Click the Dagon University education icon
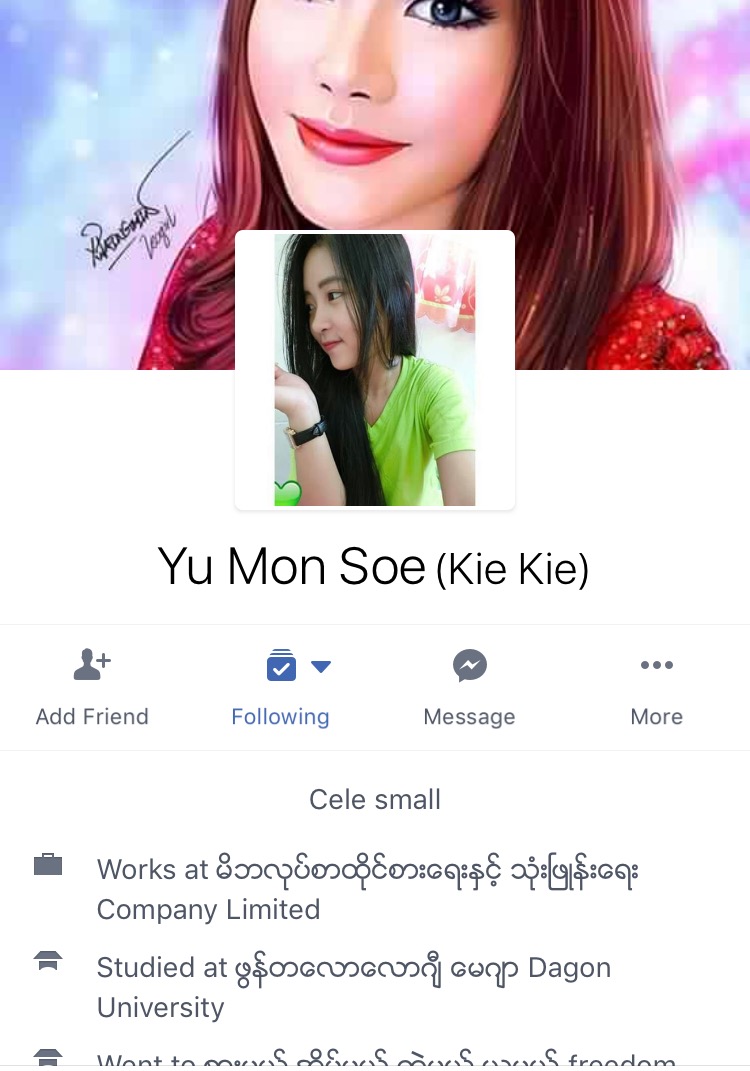The image size is (750, 1071). pos(48,960)
